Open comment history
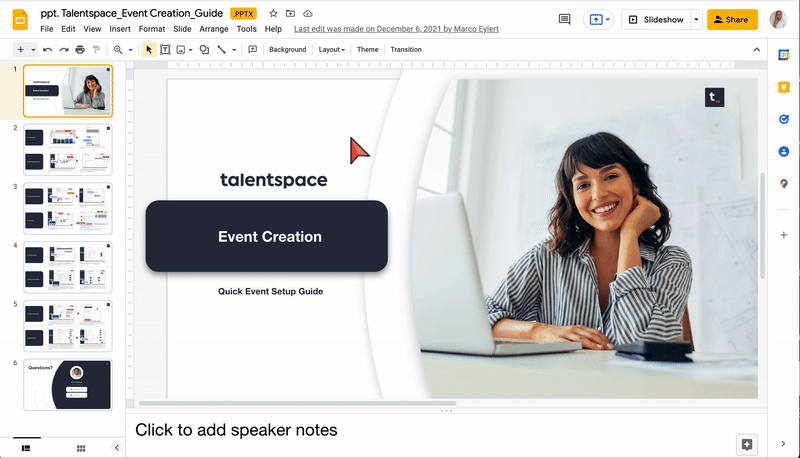This screenshot has height=458, width=800. click(x=564, y=19)
